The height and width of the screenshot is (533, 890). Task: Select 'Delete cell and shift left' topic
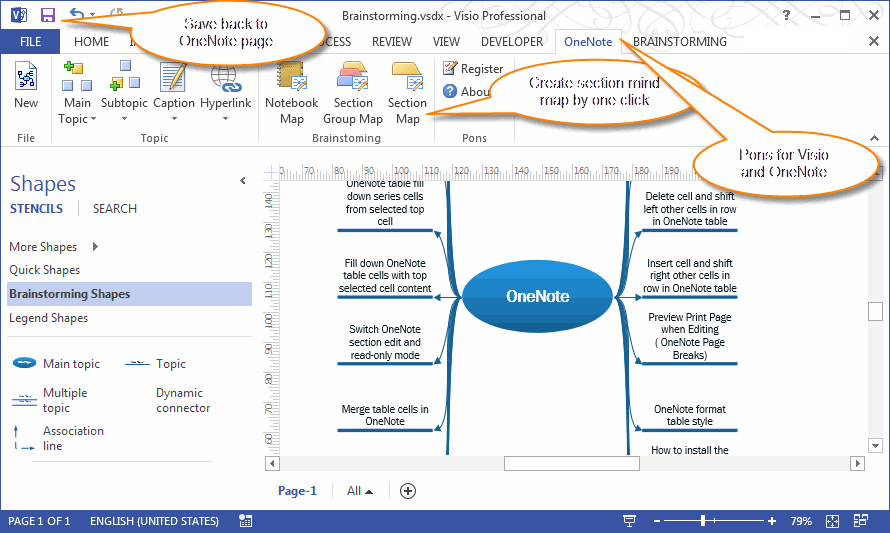pos(690,209)
